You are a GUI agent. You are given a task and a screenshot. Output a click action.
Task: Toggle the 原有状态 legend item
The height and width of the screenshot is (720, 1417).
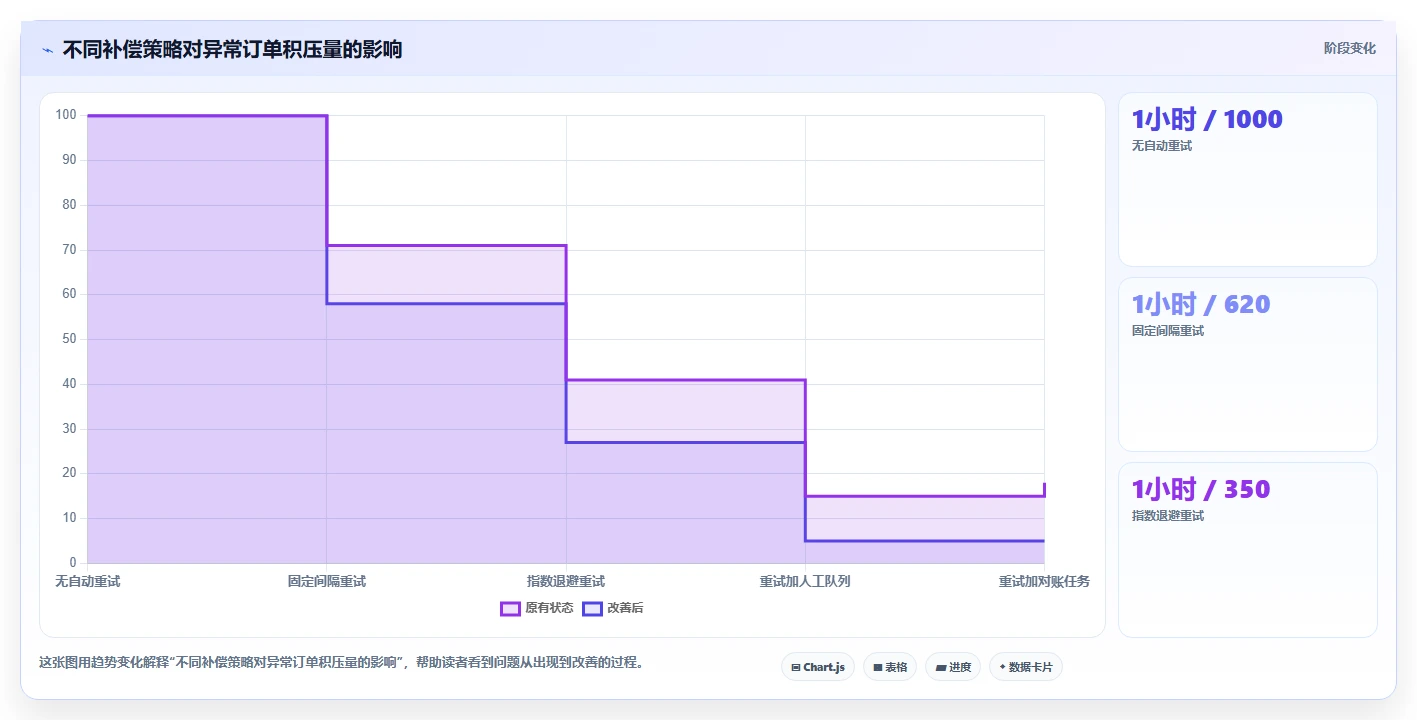coord(537,608)
